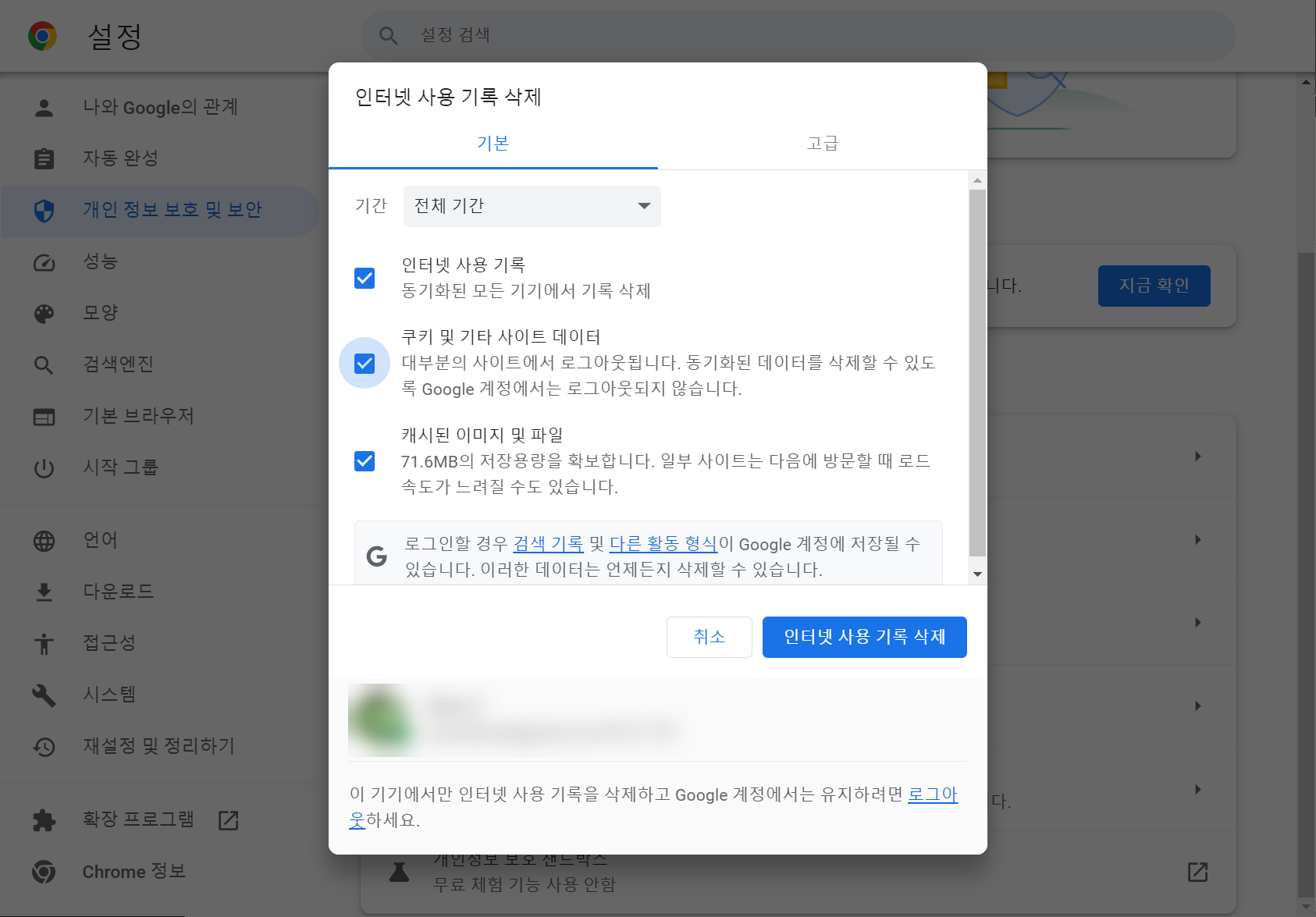1316x917 pixels.
Task: Click the Chrome logo icon beside 설정
Action: click(43, 36)
